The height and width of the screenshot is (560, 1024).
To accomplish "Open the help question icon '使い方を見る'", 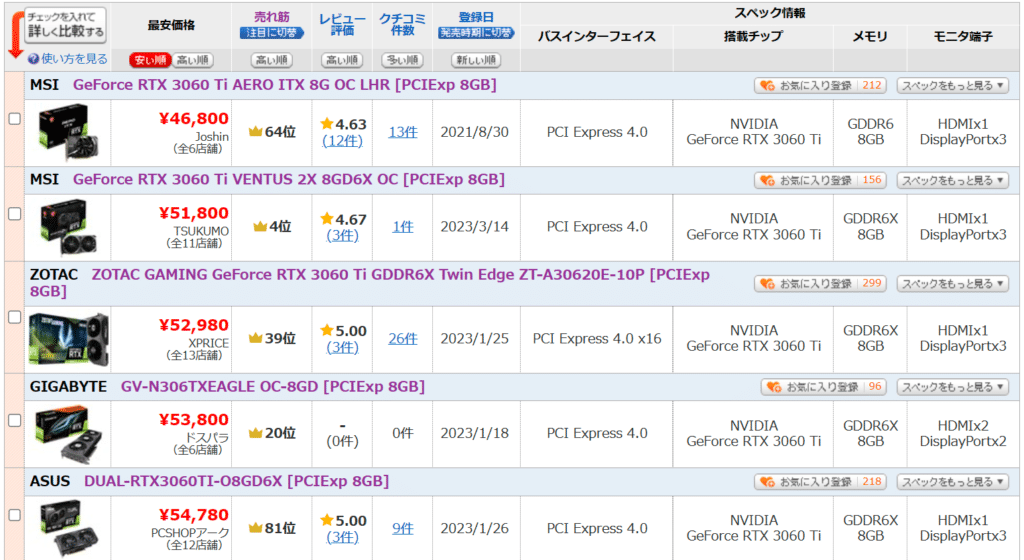I will [x=33, y=59].
